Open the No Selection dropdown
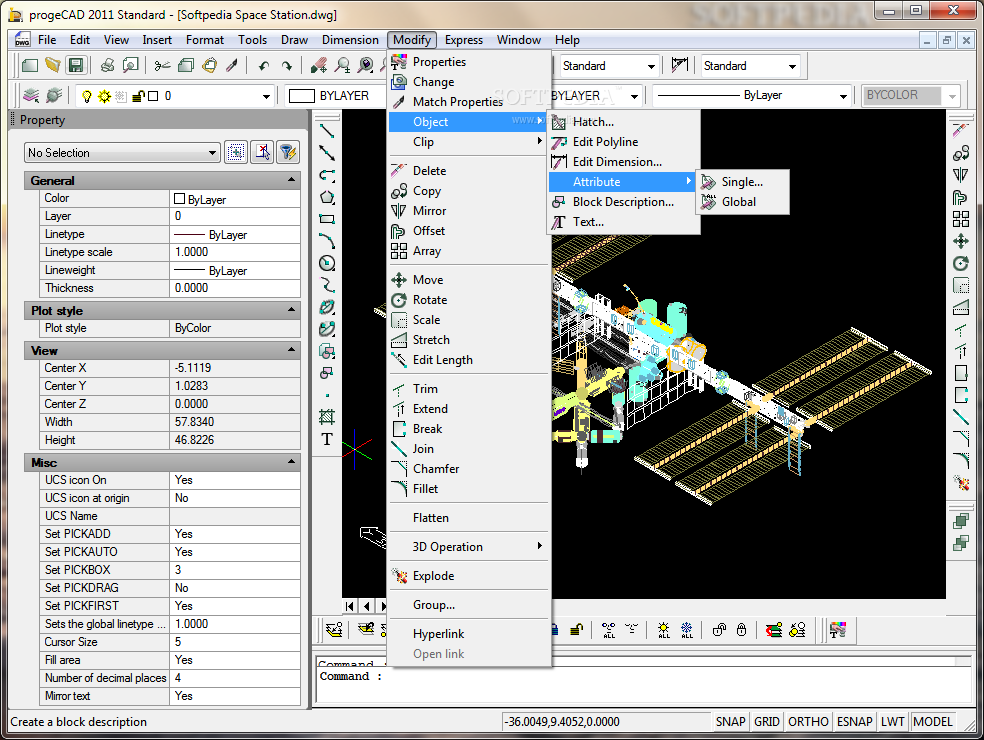984x740 pixels. (122, 153)
